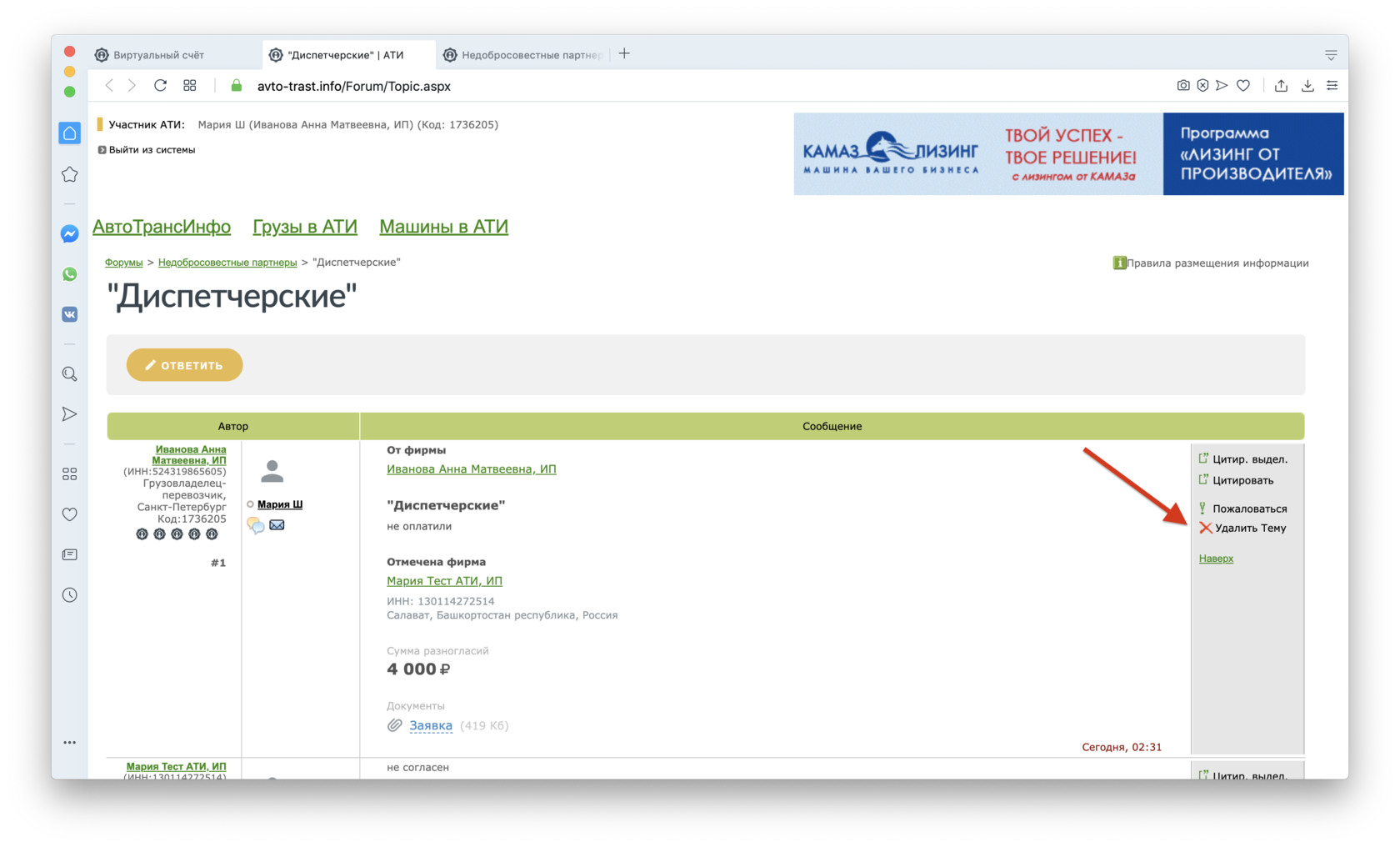Click the author avatar placeholder
Image resolution: width=1400 pixels, height=847 pixels.
pos(272,472)
